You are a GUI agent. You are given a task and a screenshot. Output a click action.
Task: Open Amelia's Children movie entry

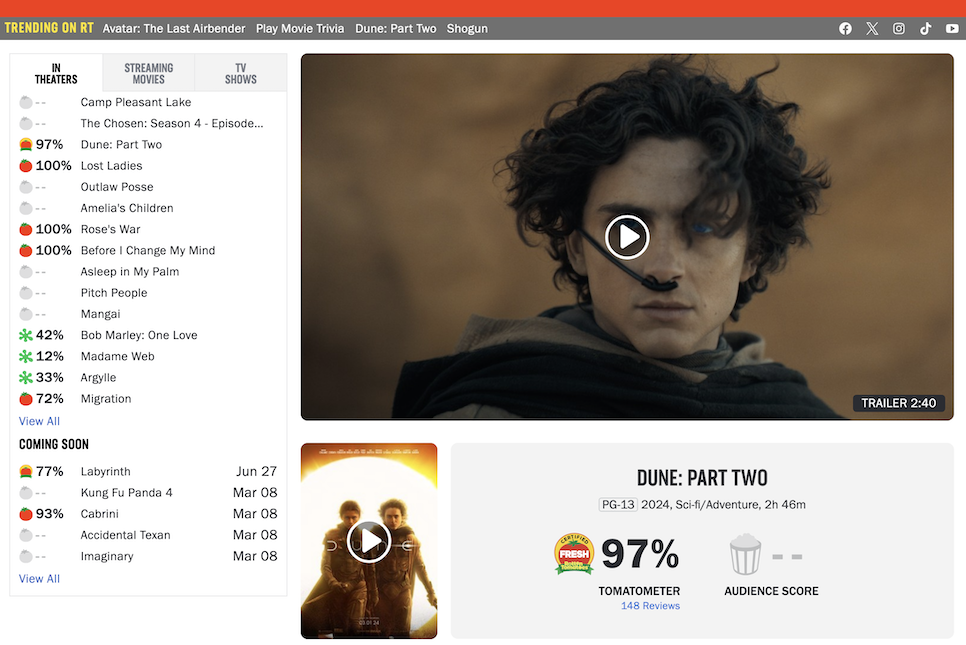(127, 208)
